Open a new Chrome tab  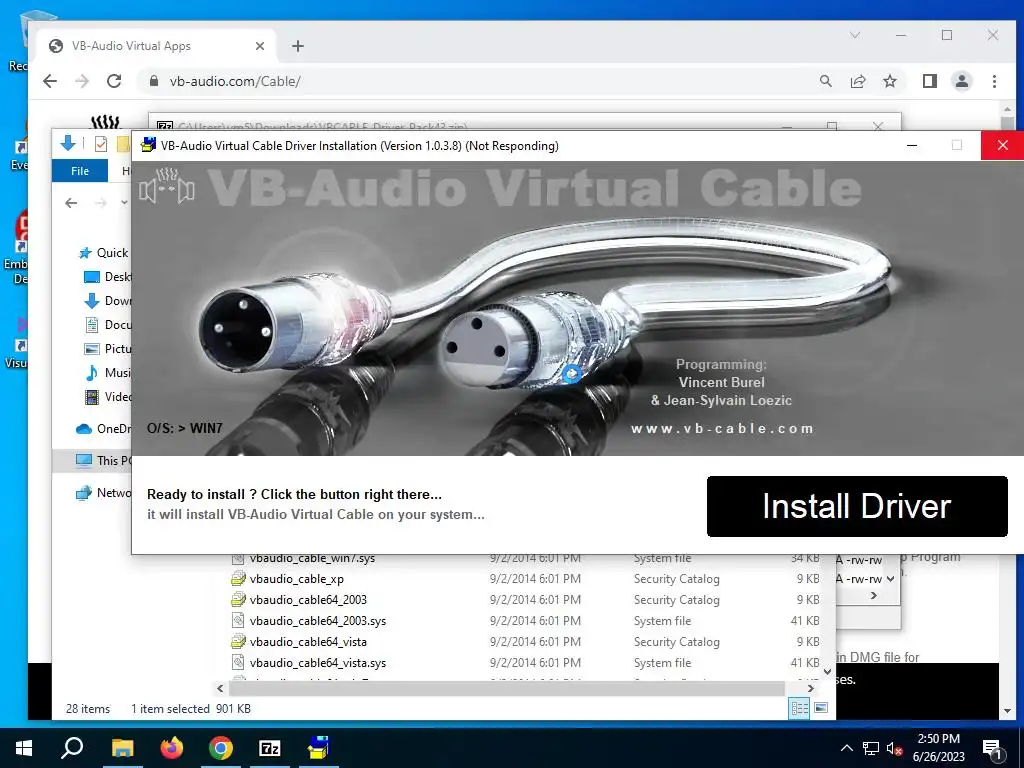298,46
